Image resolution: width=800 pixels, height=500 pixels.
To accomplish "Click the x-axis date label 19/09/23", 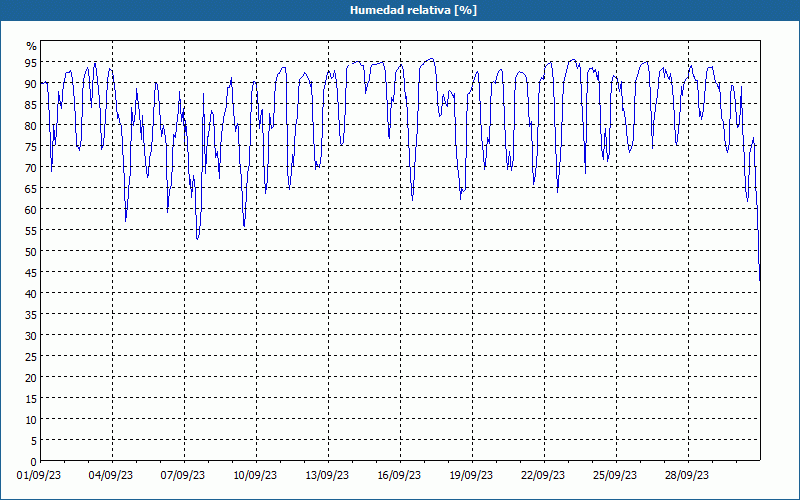I will tap(471, 476).
